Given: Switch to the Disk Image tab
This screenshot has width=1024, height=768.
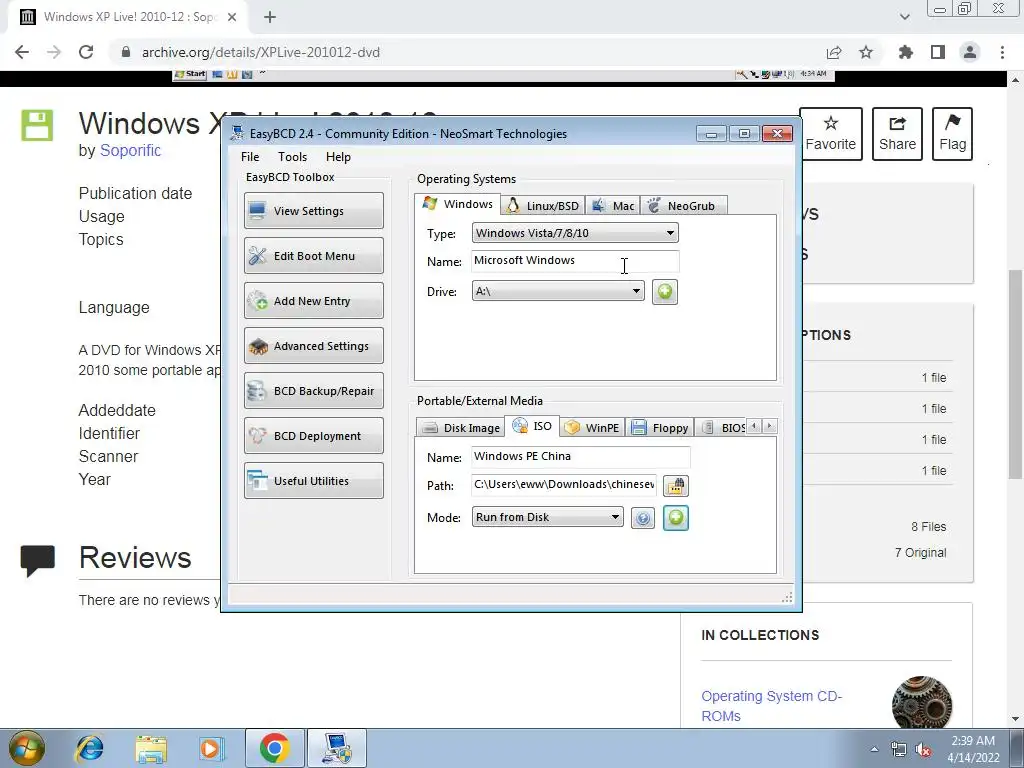Looking at the screenshot, I should tap(460, 428).
